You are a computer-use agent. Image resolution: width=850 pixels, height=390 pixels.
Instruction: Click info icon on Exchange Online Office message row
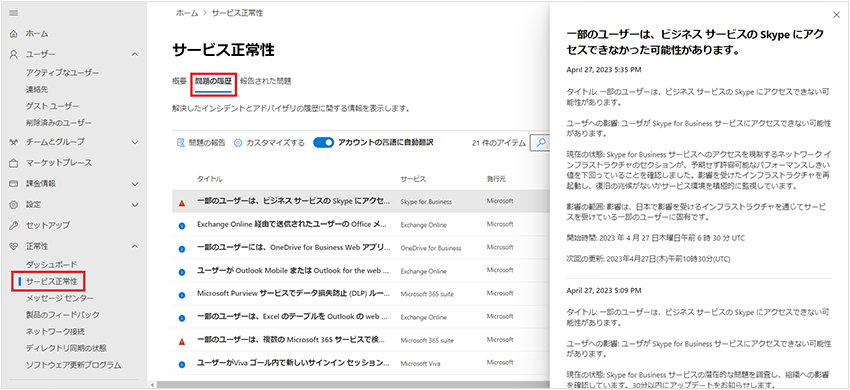tap(182, 226)
